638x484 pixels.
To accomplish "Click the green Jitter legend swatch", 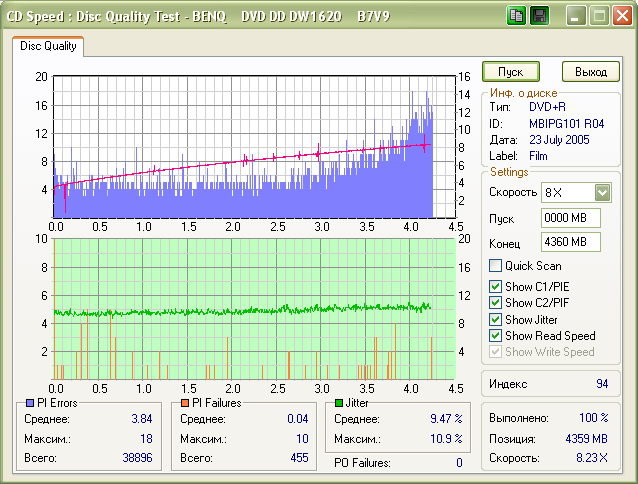I will [339, 403].
